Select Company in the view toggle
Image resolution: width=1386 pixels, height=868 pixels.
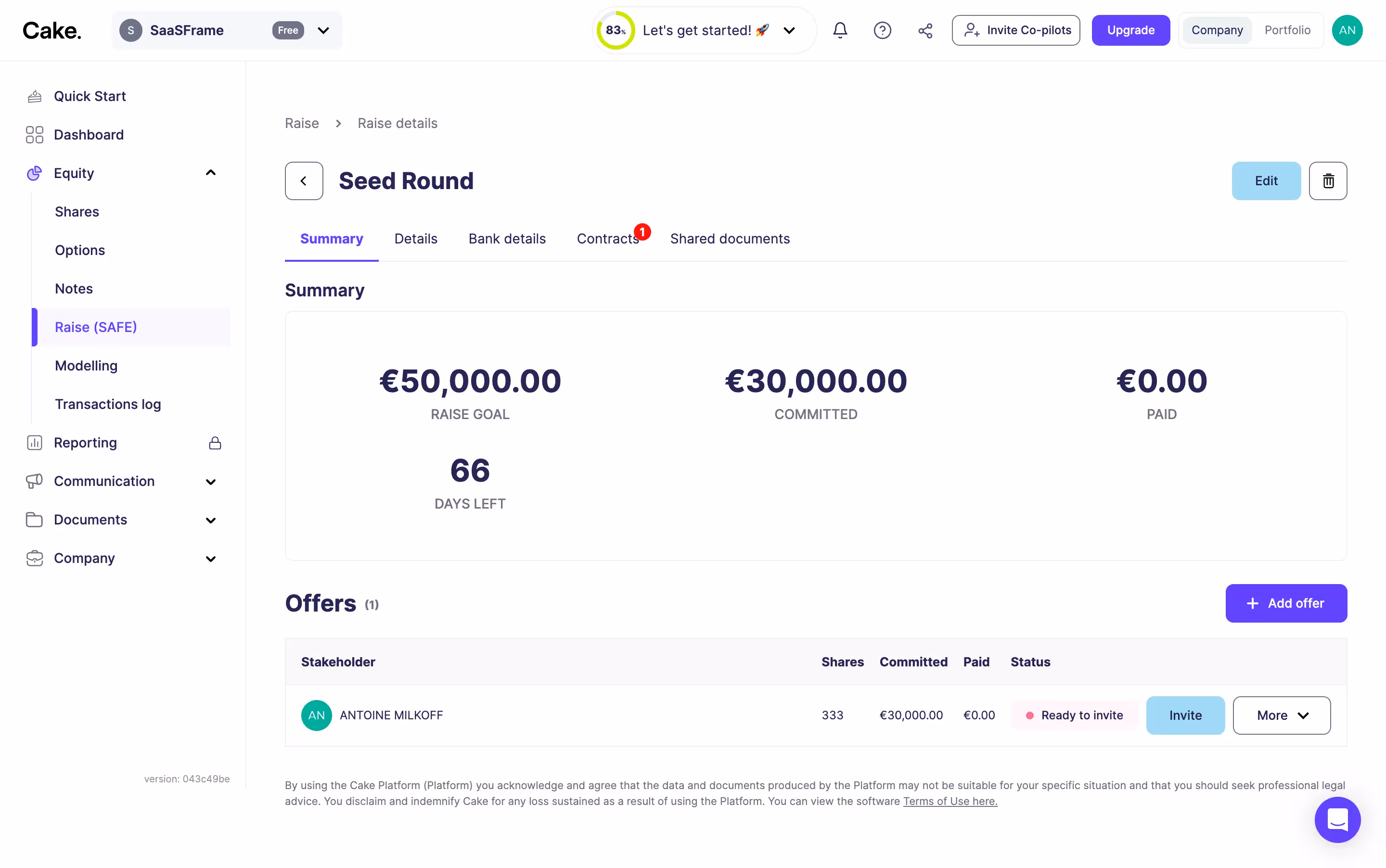coord(1217,30)
